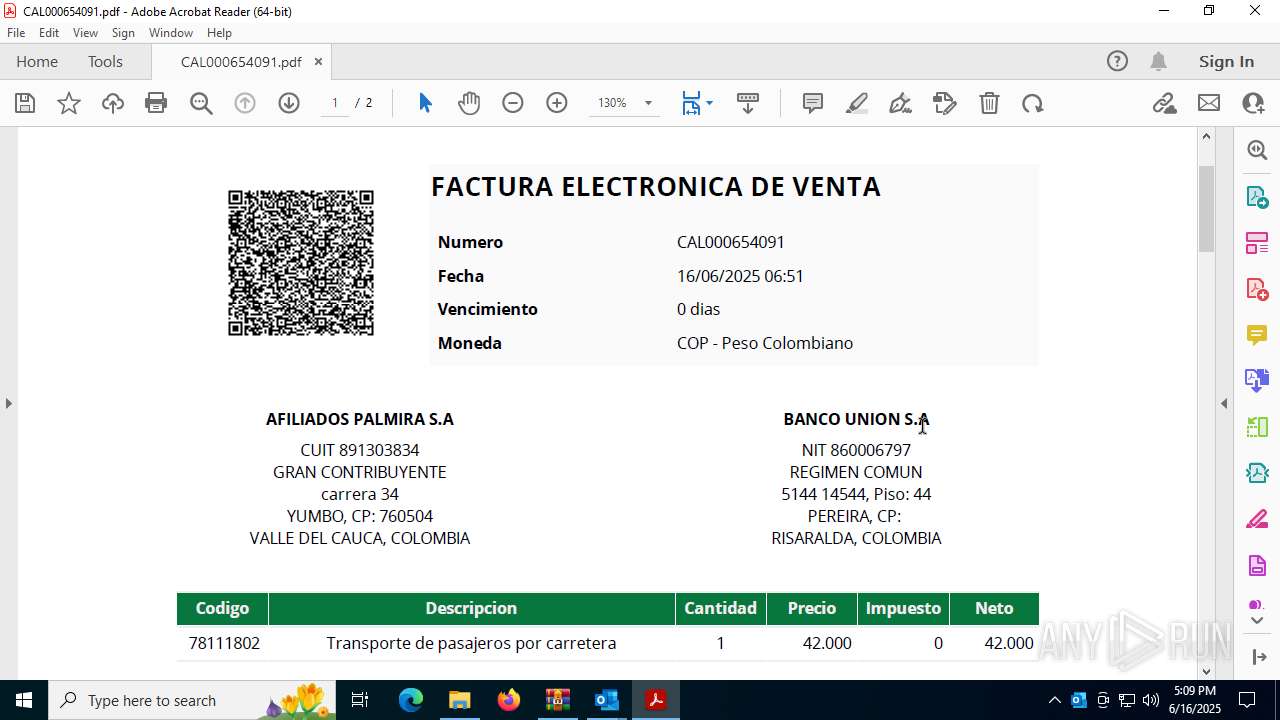Screen dimensions: 1280x720
Task: Share a link to the file
Action: point(1164,103)
